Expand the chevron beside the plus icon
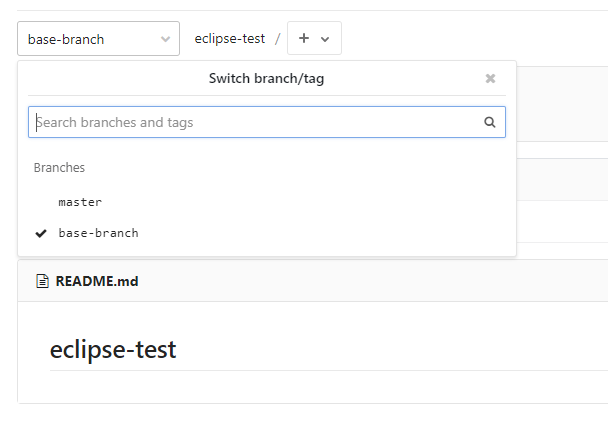This screenshot has height=423, width=608. [x=325, y=40]
